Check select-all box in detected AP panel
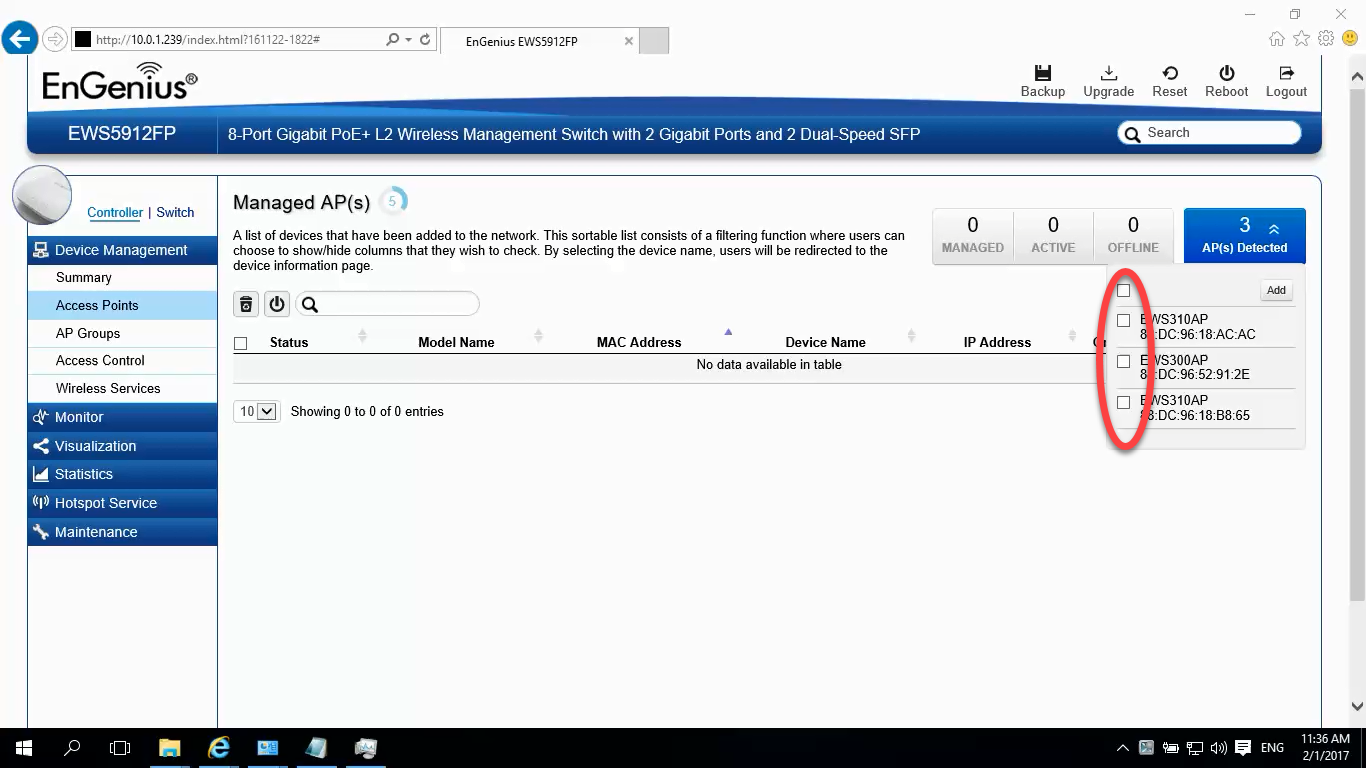This screenshot has width=1366, height=768. click(1123, 290)
